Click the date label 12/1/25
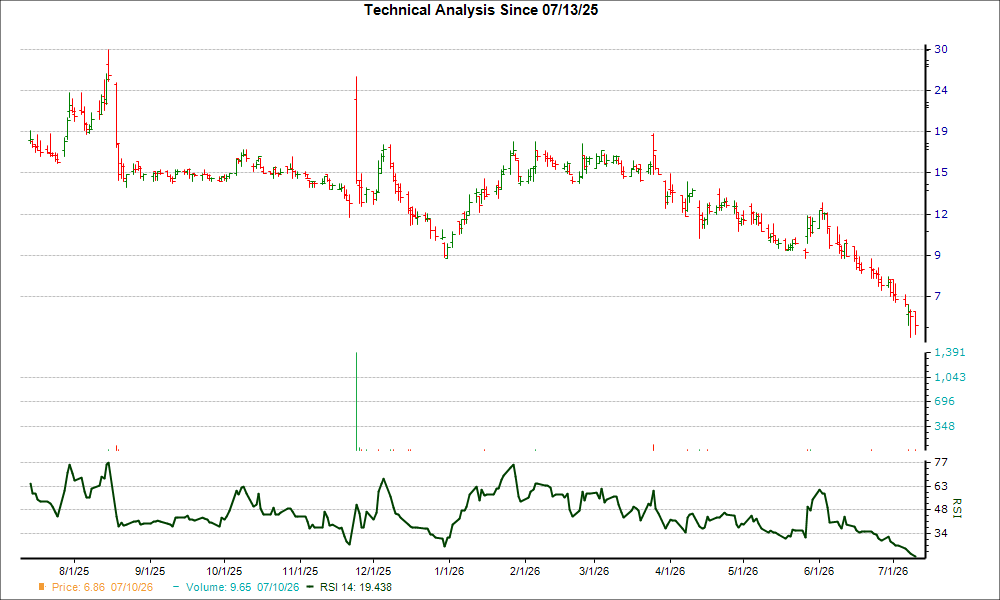Viewport: 1000px width, 600px height. (373, 571)
